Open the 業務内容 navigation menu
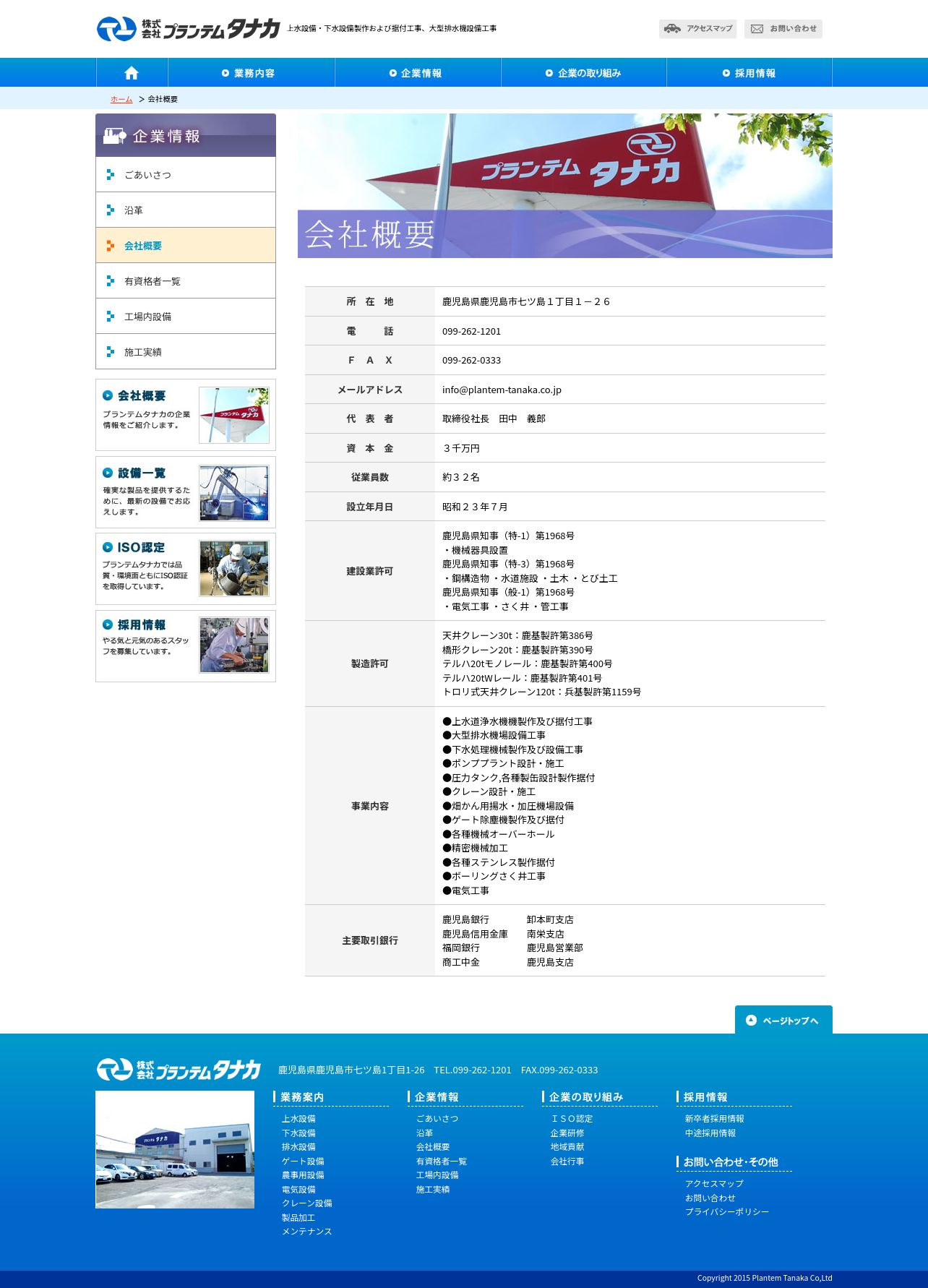Viewport: 928px width, 1288px height. pyautogui.click(x=251, y=73)
